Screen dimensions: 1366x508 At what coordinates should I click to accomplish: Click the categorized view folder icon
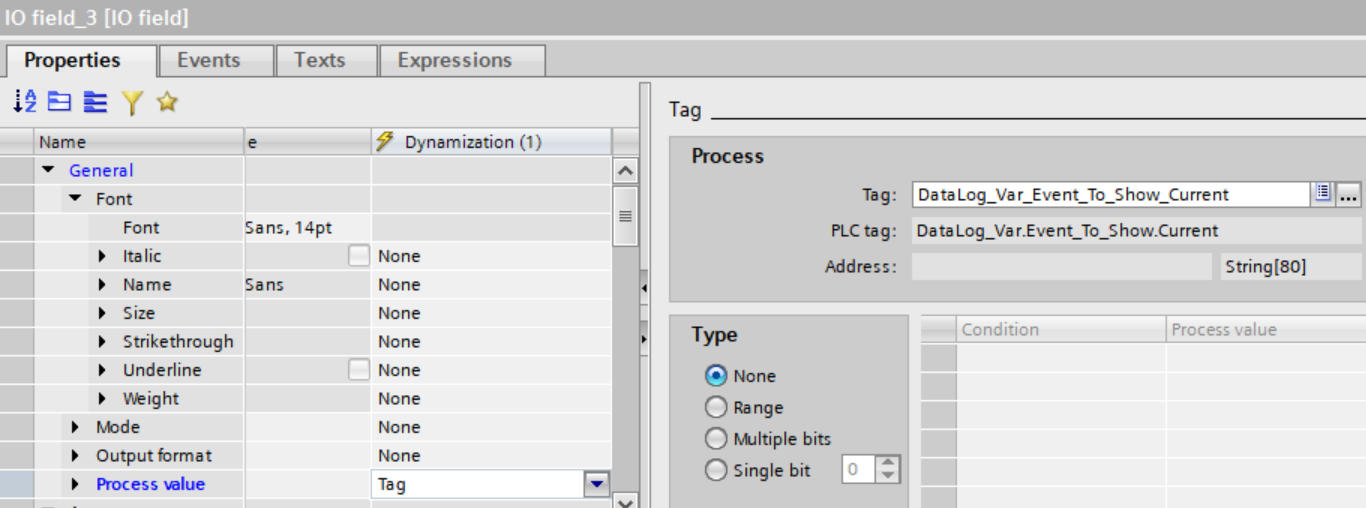tap(60, 101)
